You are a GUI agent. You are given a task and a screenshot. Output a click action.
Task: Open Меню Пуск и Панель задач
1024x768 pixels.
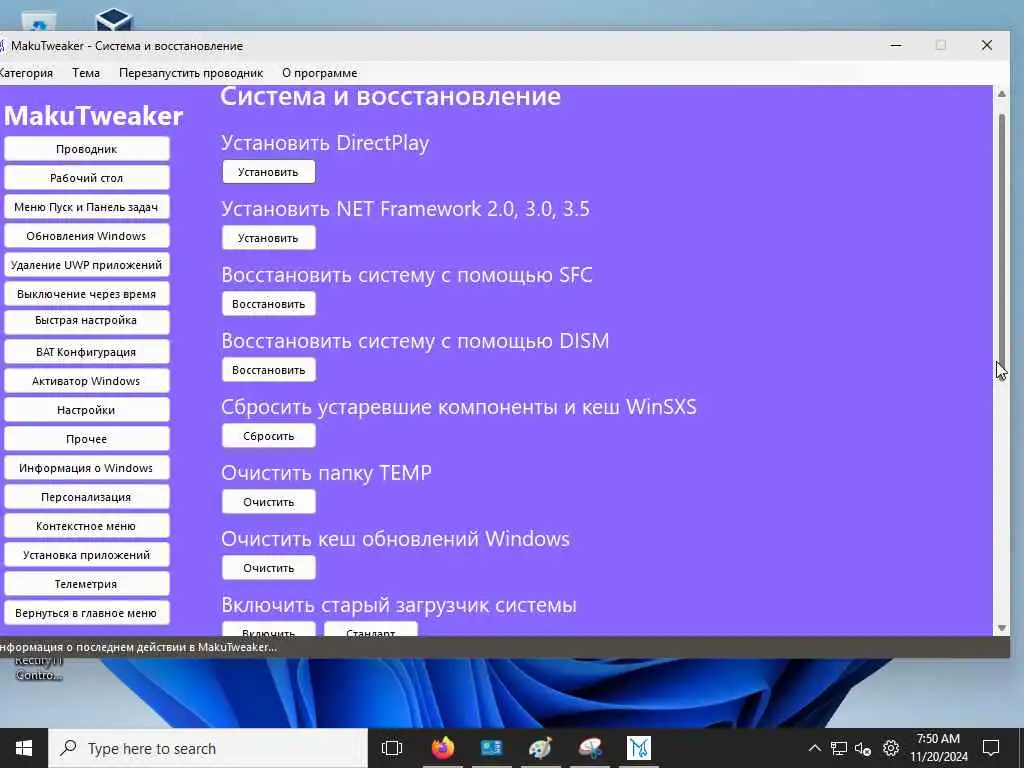coord(87,207)
